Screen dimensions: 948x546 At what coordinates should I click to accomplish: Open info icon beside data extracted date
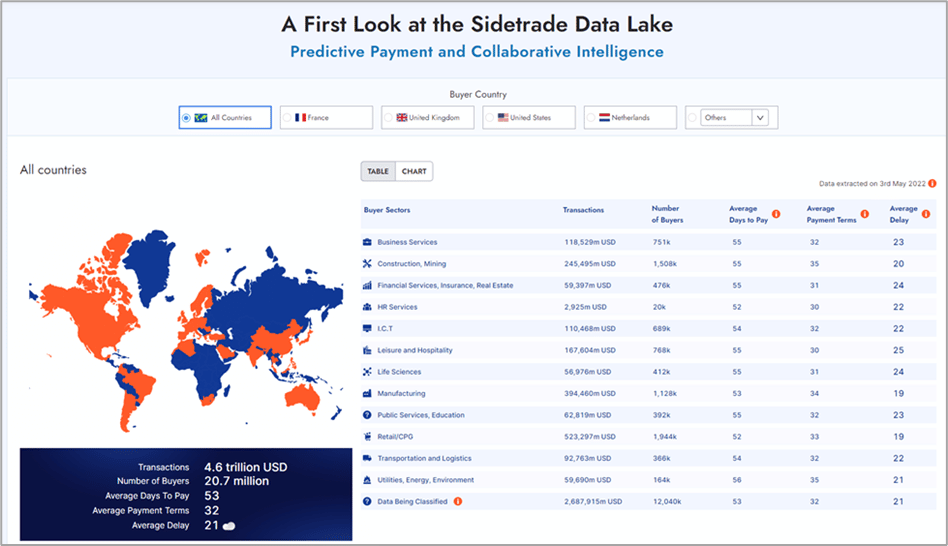click(x=932, y=183)
